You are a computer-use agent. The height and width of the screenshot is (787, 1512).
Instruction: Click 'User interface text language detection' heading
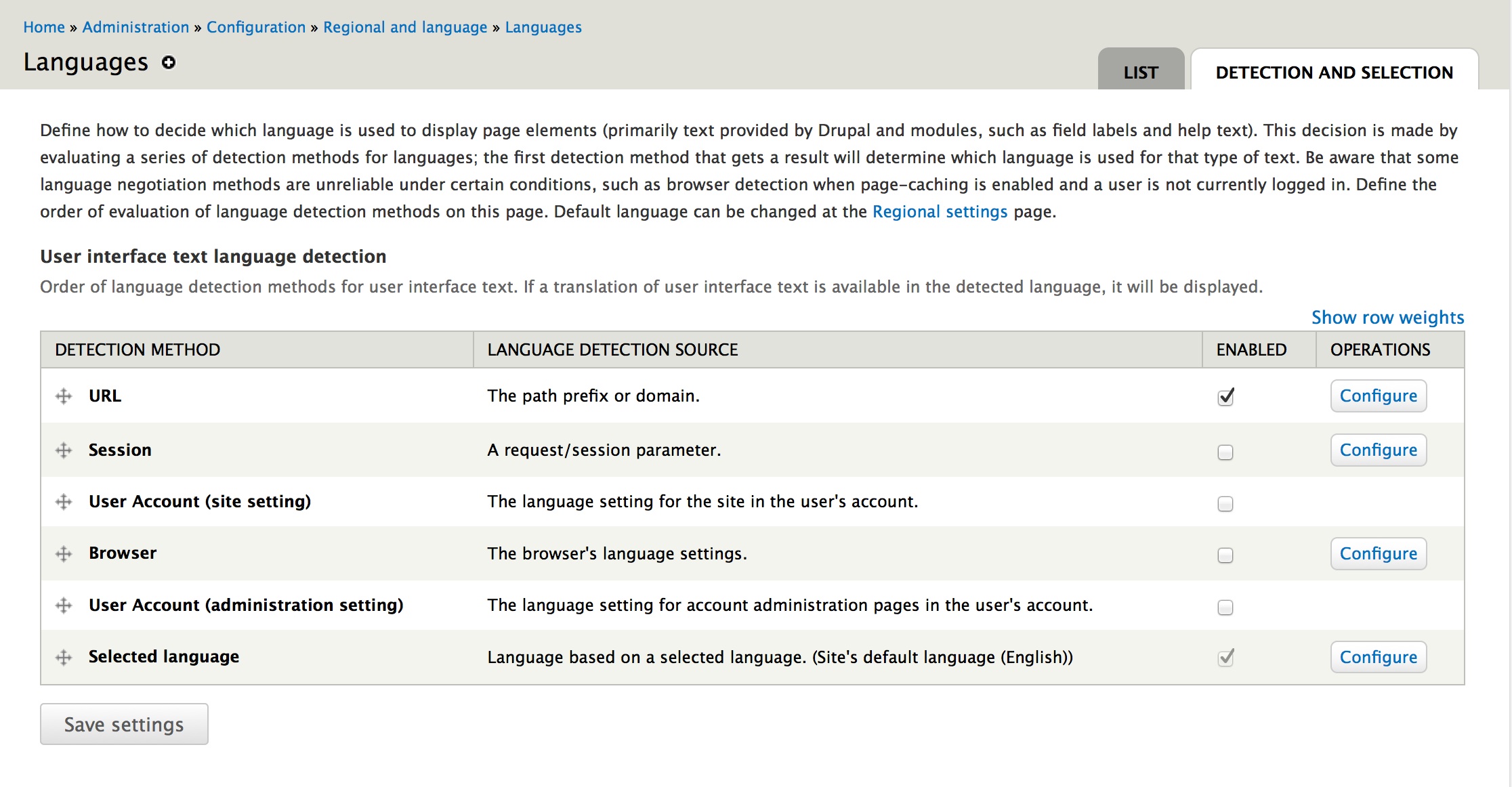[213, 256]
